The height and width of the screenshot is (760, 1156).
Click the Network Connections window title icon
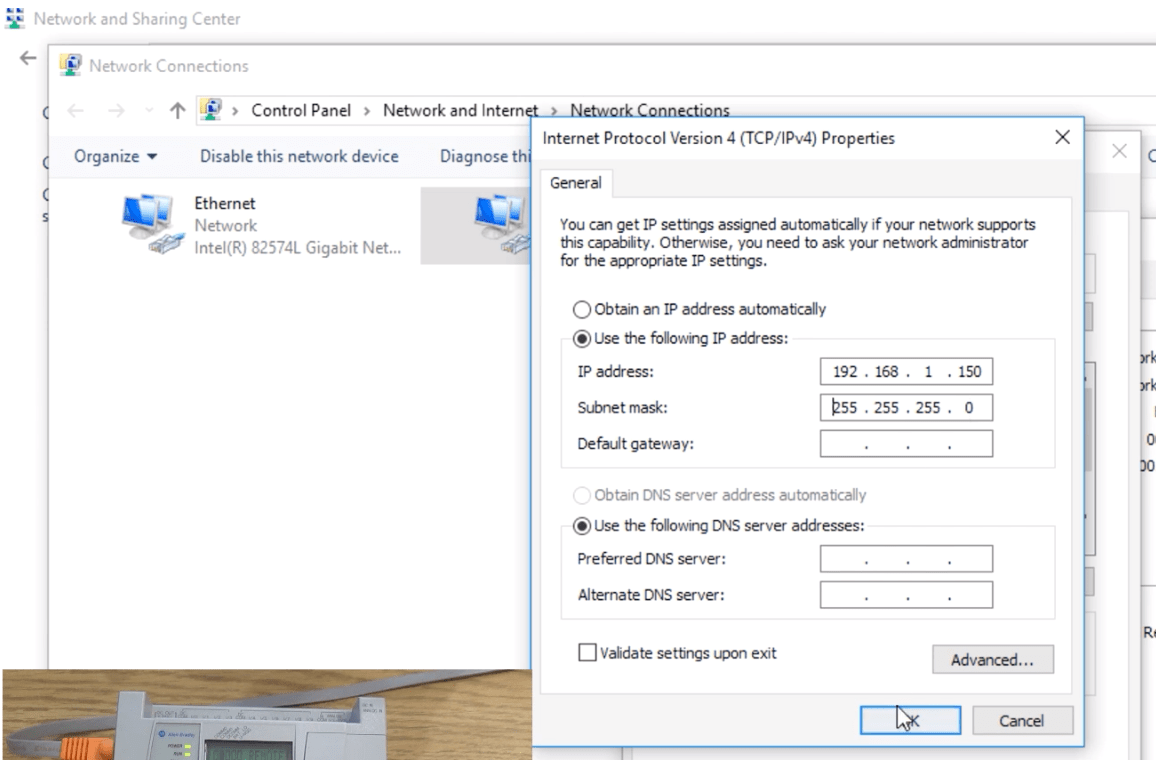tap(70, 65)
